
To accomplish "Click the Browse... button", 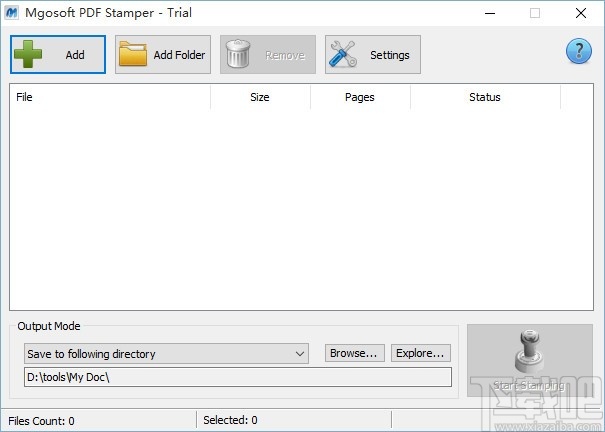I will point(355,353).
